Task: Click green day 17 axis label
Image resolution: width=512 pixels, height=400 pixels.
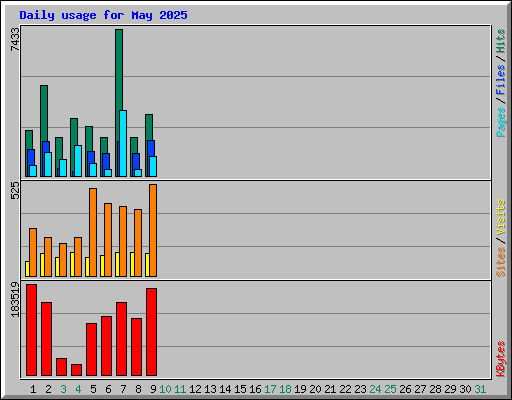Action: [x=270, y=389]
